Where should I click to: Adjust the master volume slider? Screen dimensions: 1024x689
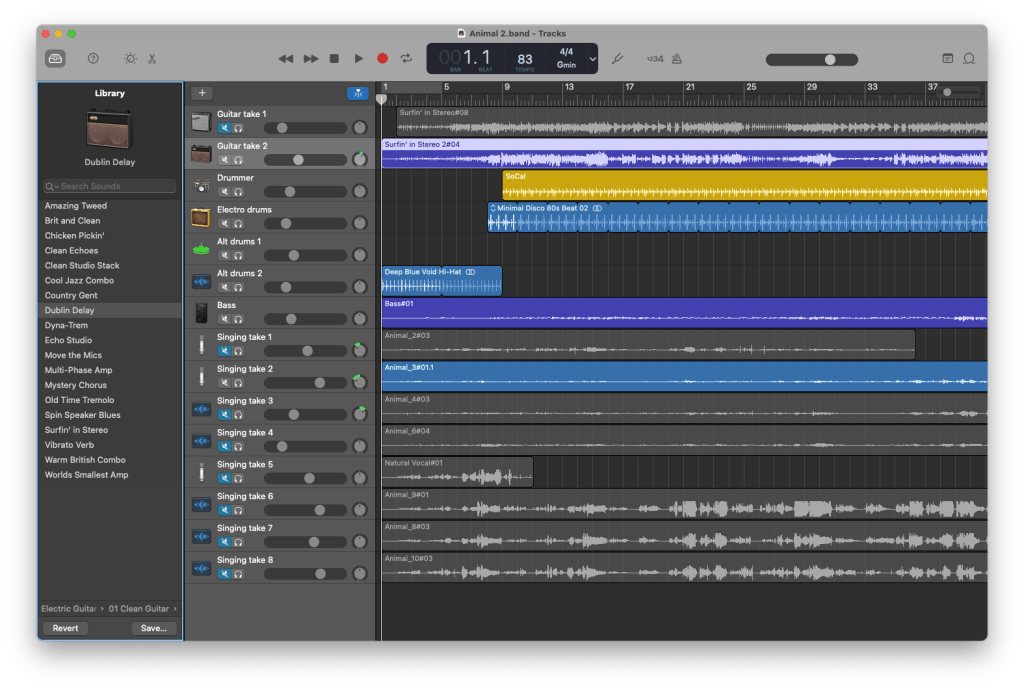(830, 60)
